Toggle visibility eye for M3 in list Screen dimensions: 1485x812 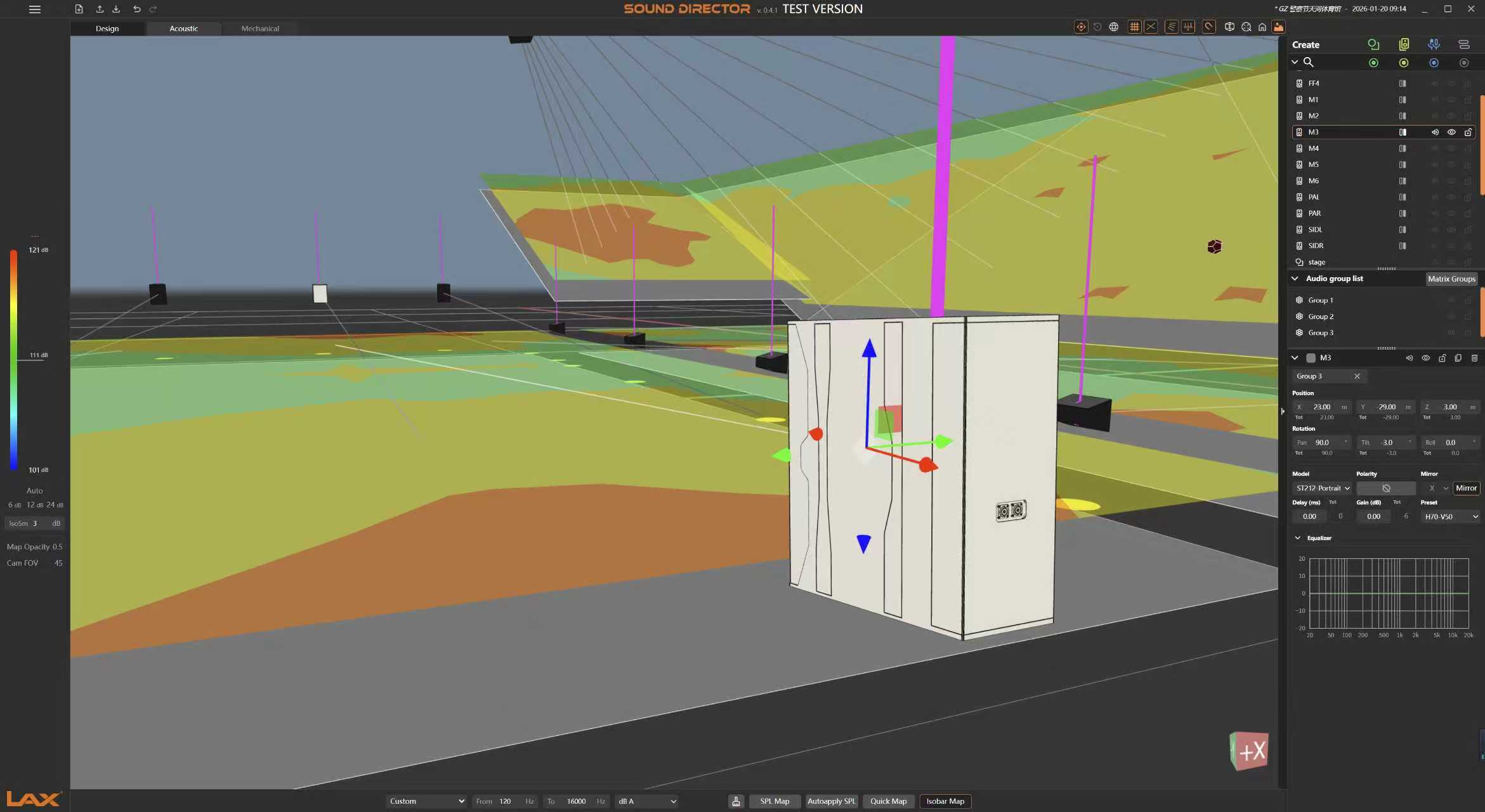click(x=1451, y=132)
